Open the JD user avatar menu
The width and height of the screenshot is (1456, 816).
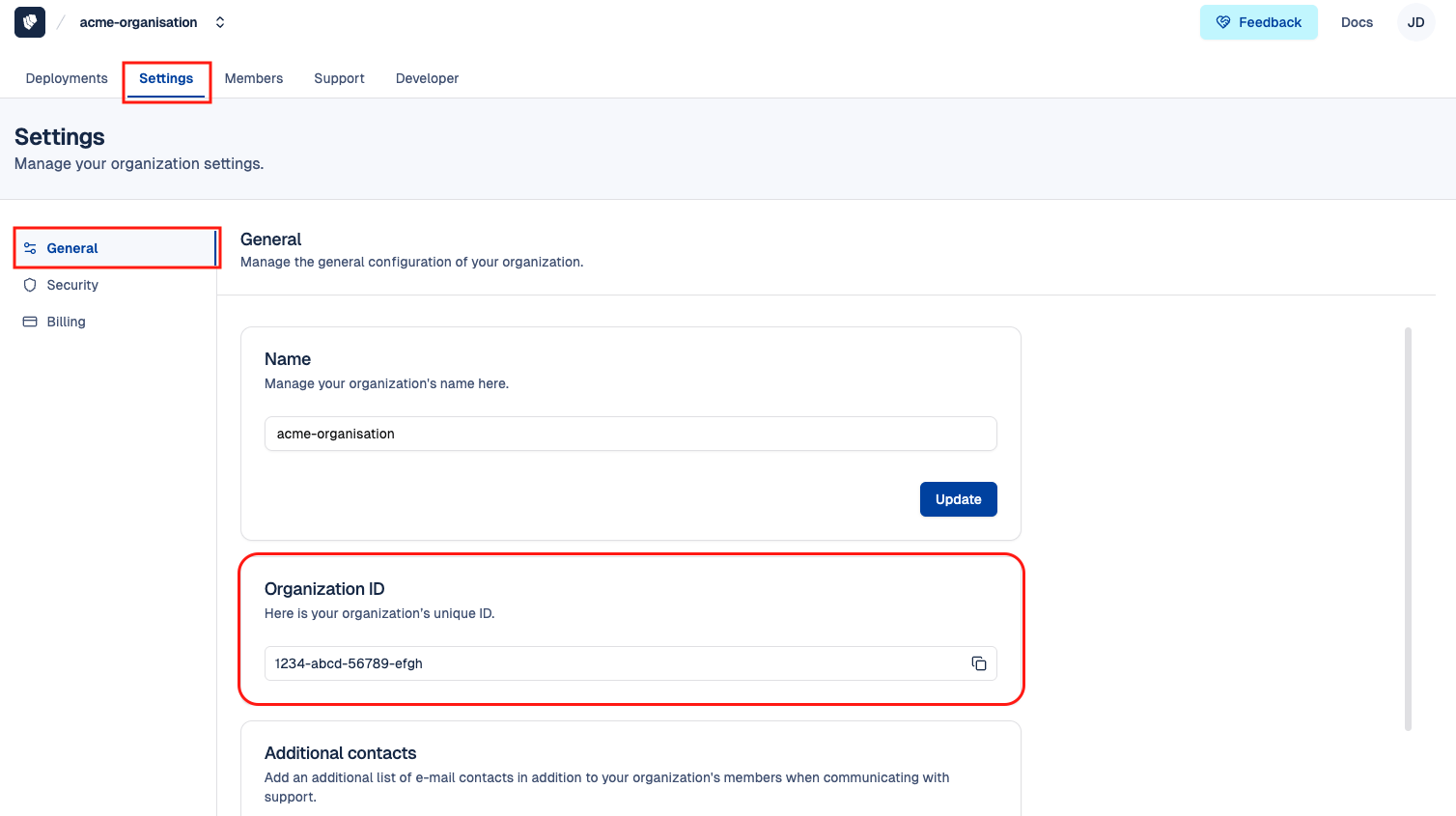click(1415, 22)
